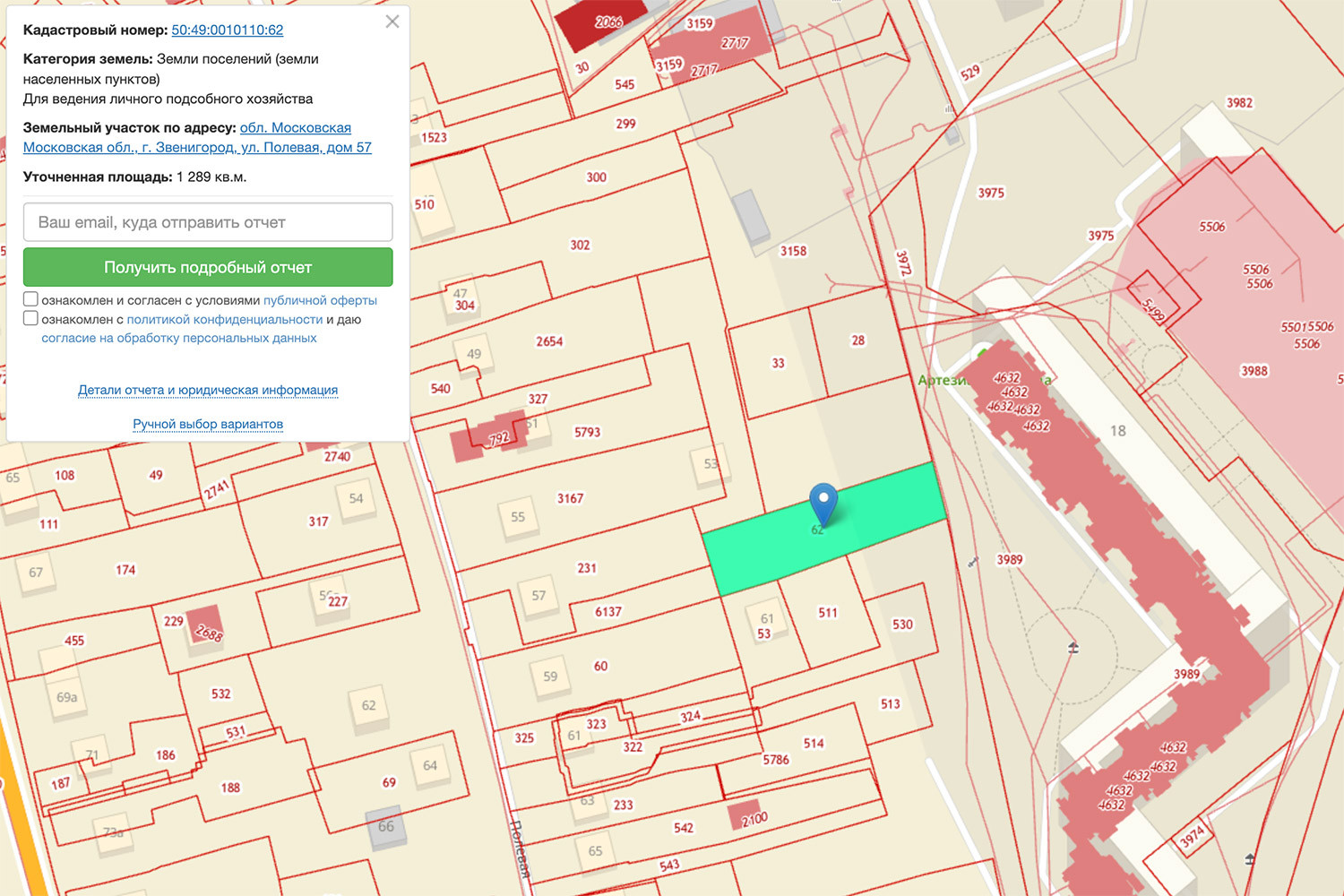The height and width of the screenshot is (896, 1344).
Task: Select parcel 5499 on the map
Action: [x=1153, y=310]
